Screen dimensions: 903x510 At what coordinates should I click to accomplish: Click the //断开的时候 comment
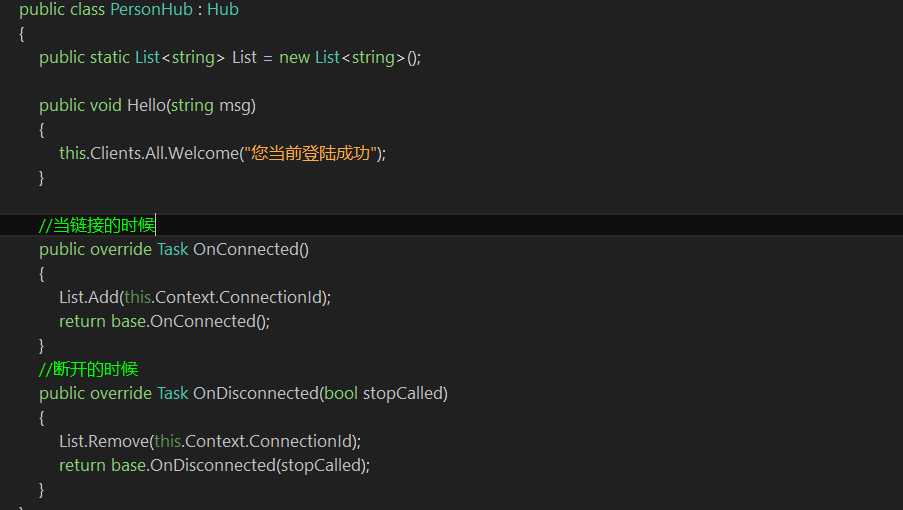click(x=88, y=369)
